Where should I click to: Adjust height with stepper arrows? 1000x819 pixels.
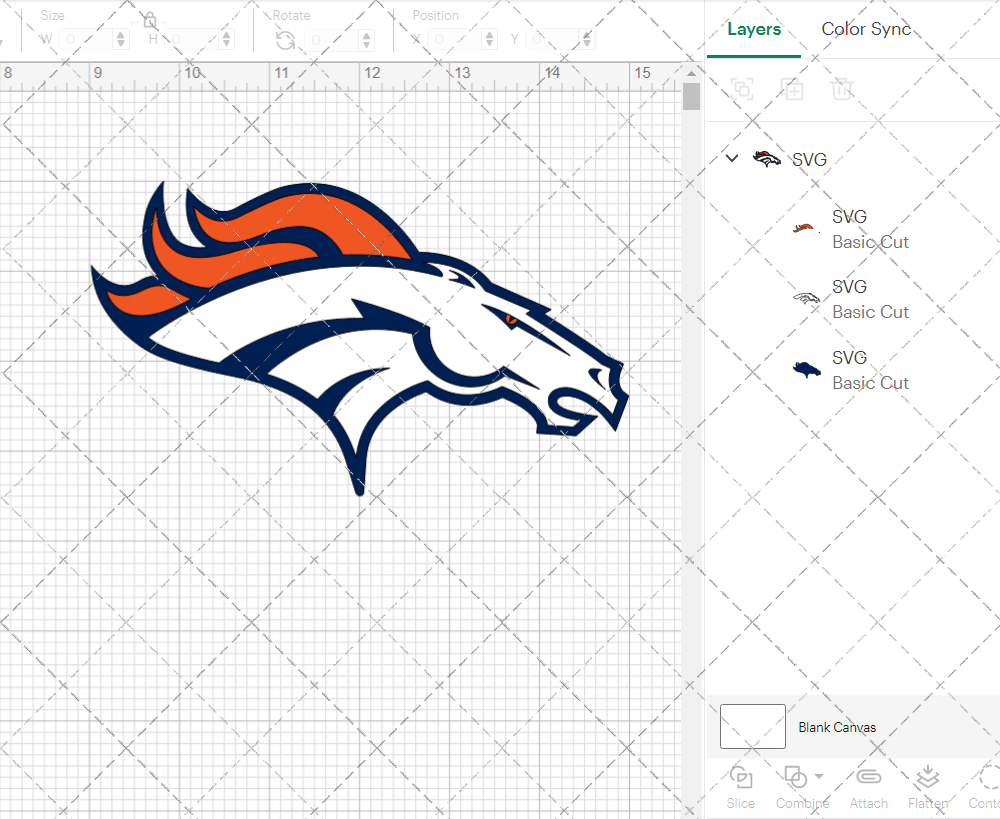coord(227,40)
